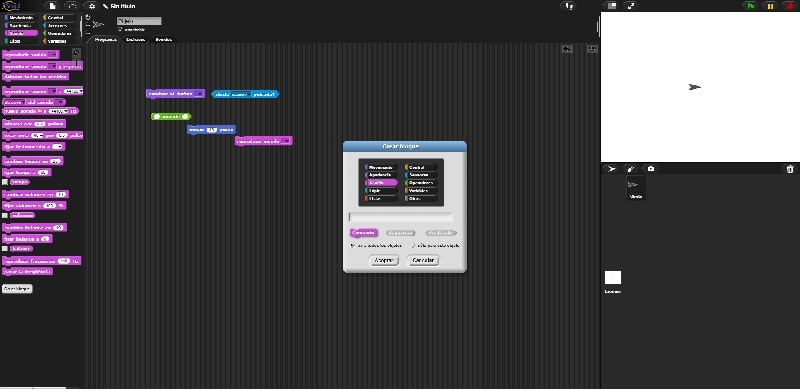
Task: Open the palette search icon
Action: pyautogui.click(x=76, y=52)
